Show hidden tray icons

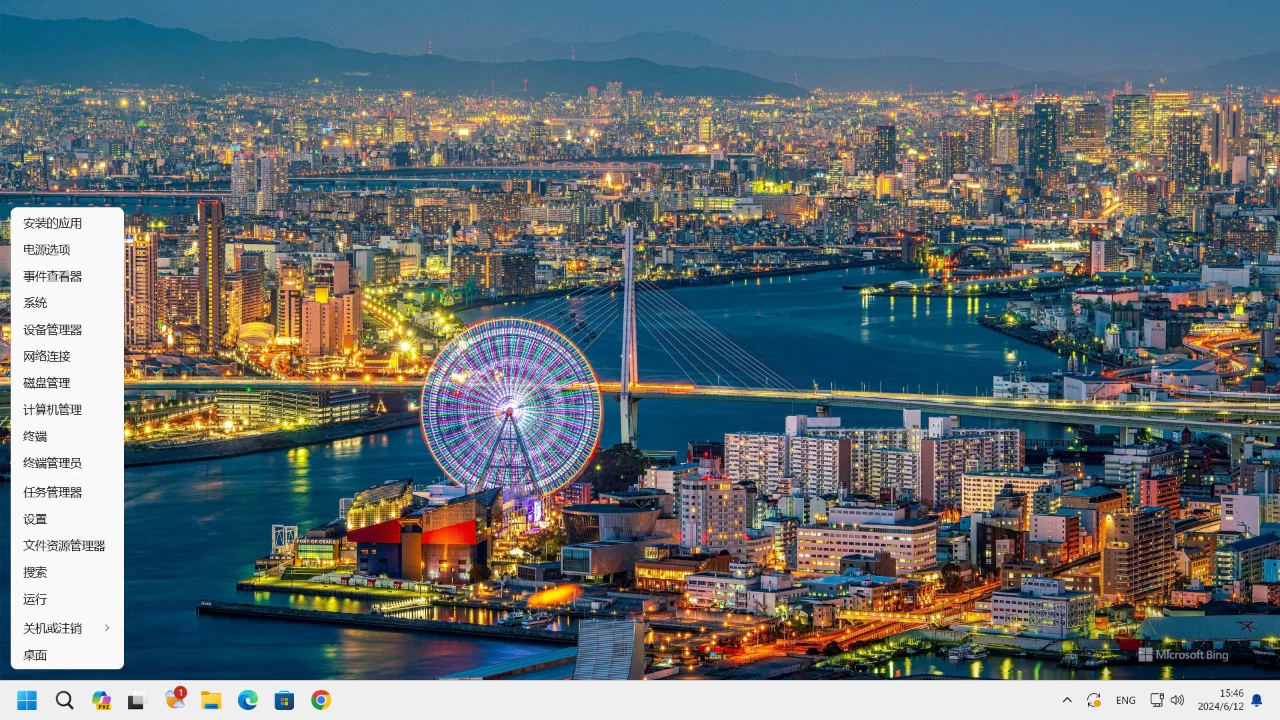coord(1067,700)
